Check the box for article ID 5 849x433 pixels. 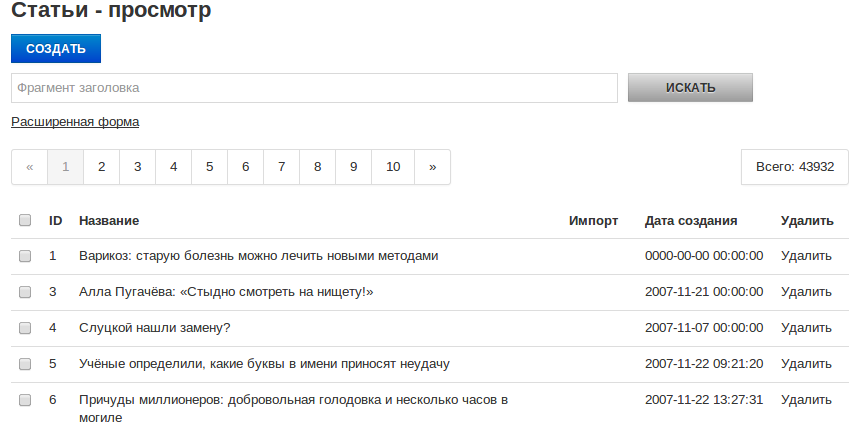(x=25, y=364)
